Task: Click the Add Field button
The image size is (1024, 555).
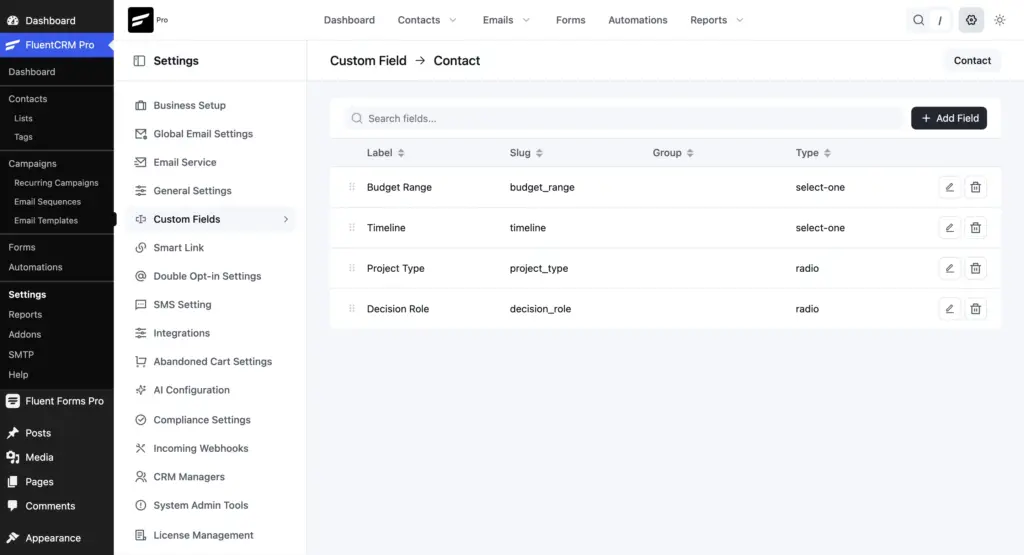Action: pos(949,118)
